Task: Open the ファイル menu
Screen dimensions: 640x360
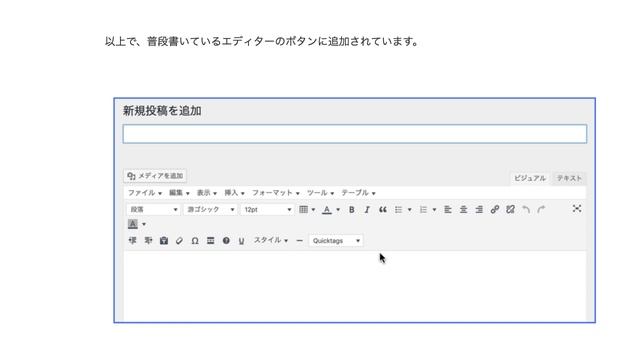Action: (145, 193)
